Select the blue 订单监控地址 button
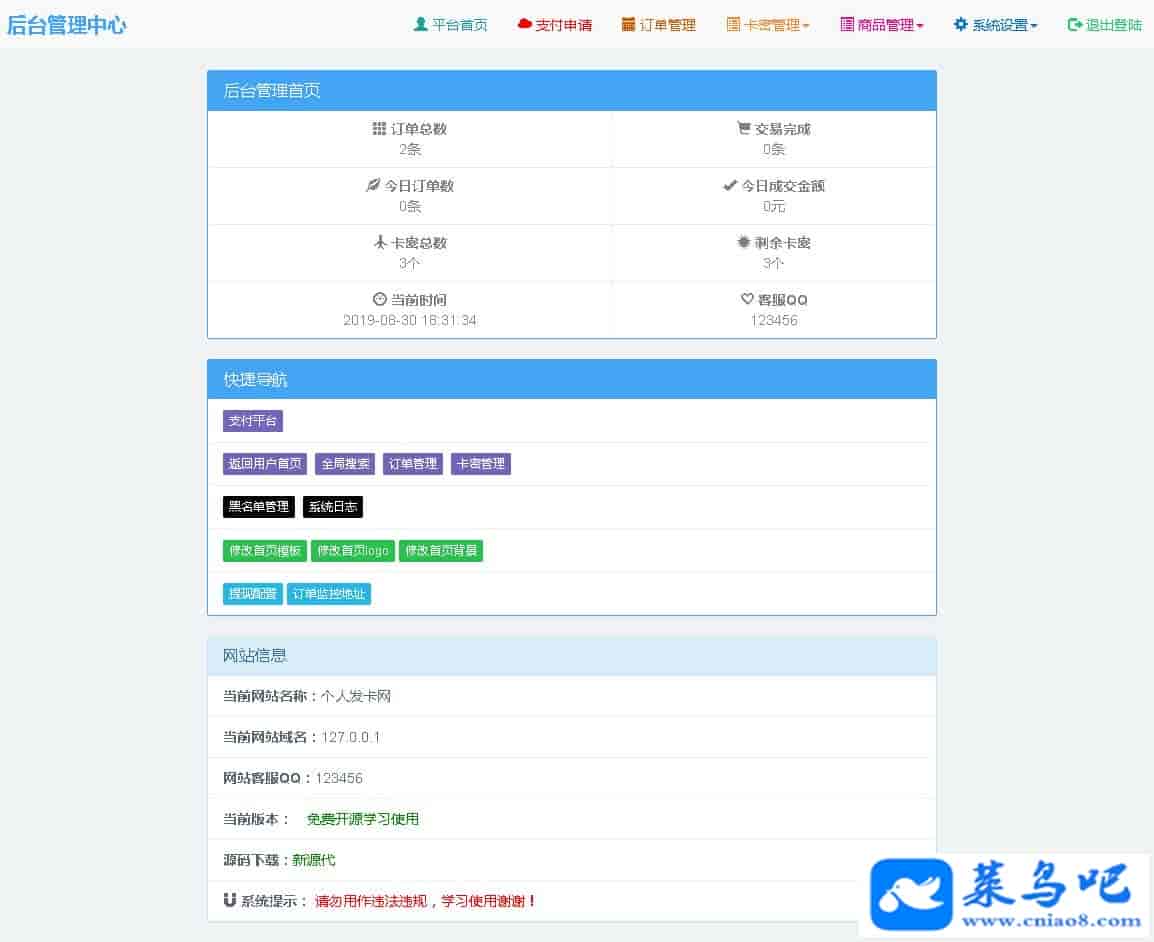The width and height of the screenshot is (1154, 942). point(329,594)
